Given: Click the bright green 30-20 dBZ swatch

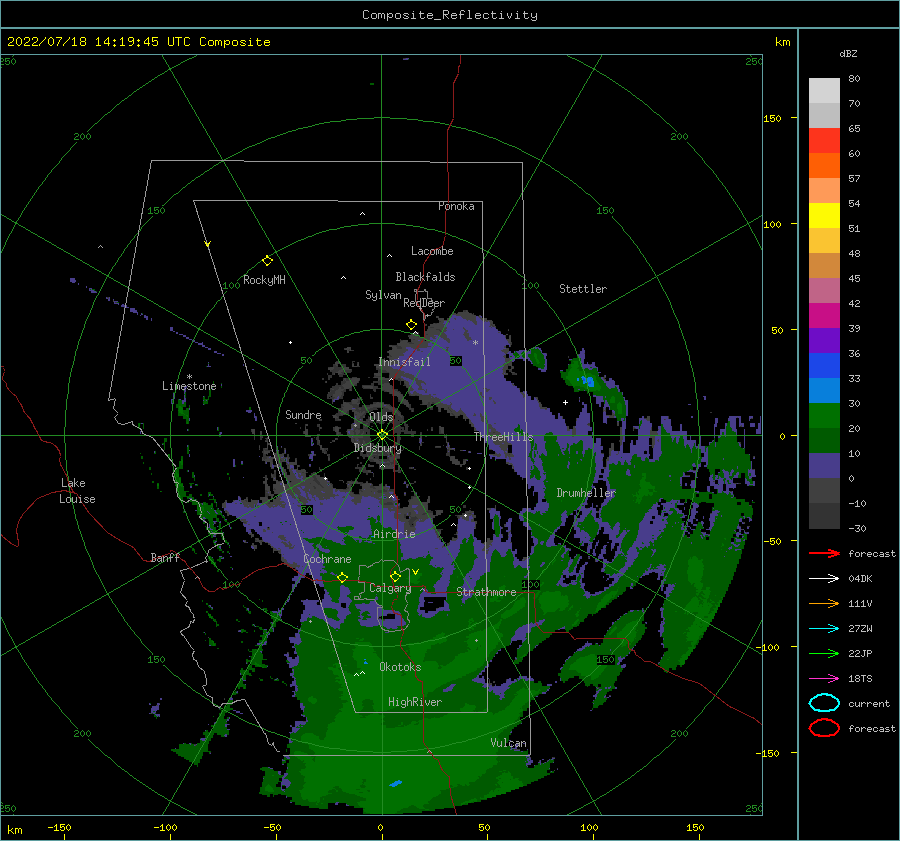Looking at the screenshot, I should 824,415.
